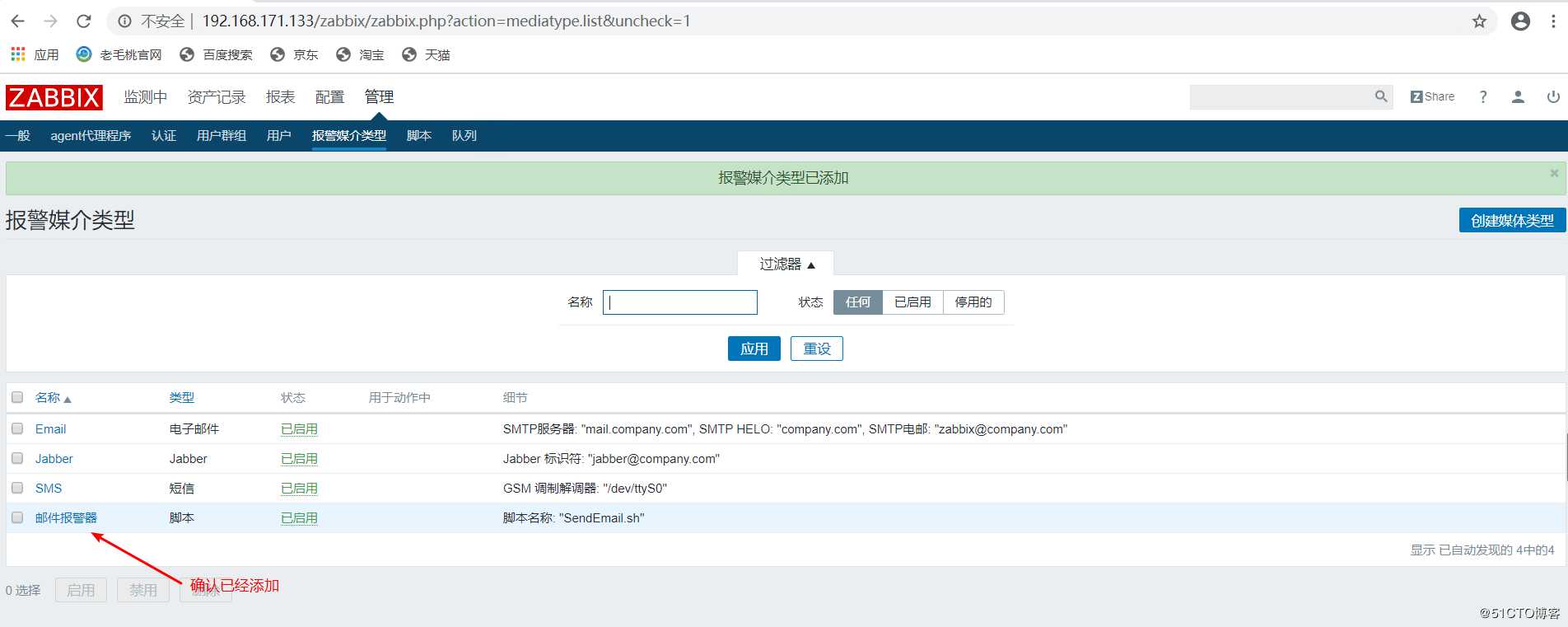Click the Zabbix Share link
1568x627 pixels.
click(1432, 96)
